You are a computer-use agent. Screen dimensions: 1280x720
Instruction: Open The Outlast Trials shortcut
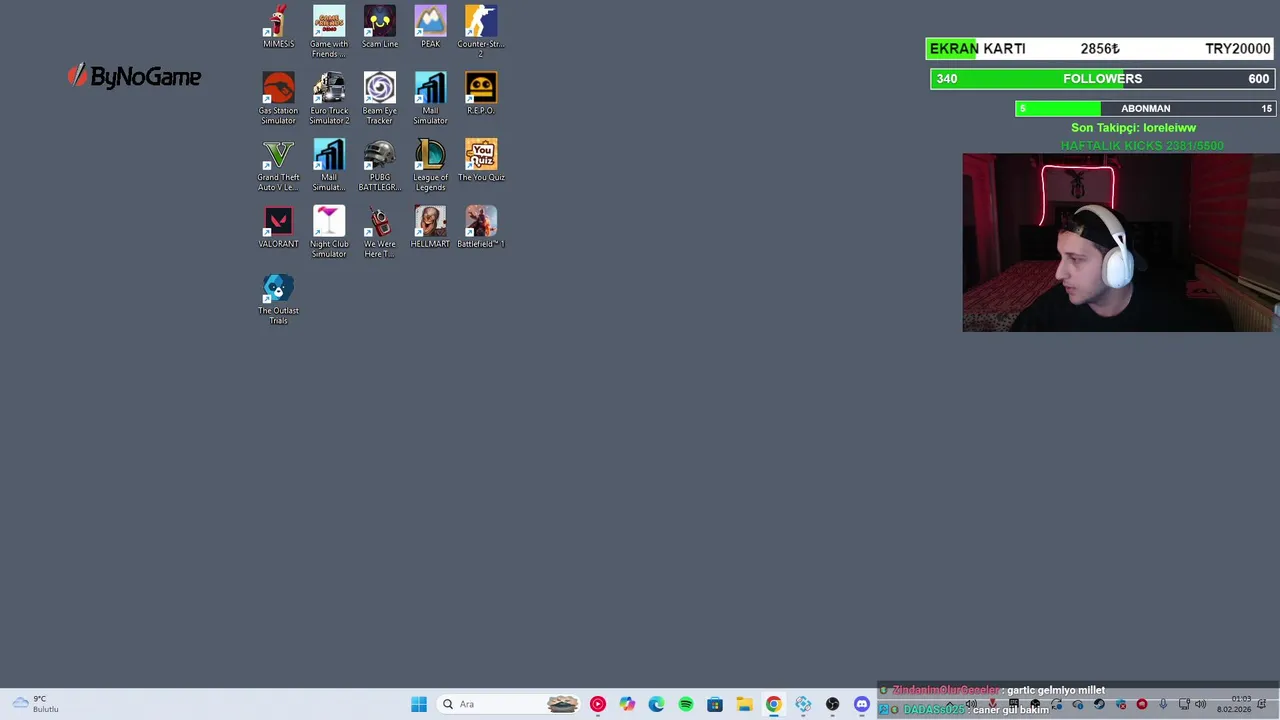click(x=278, y=298)
